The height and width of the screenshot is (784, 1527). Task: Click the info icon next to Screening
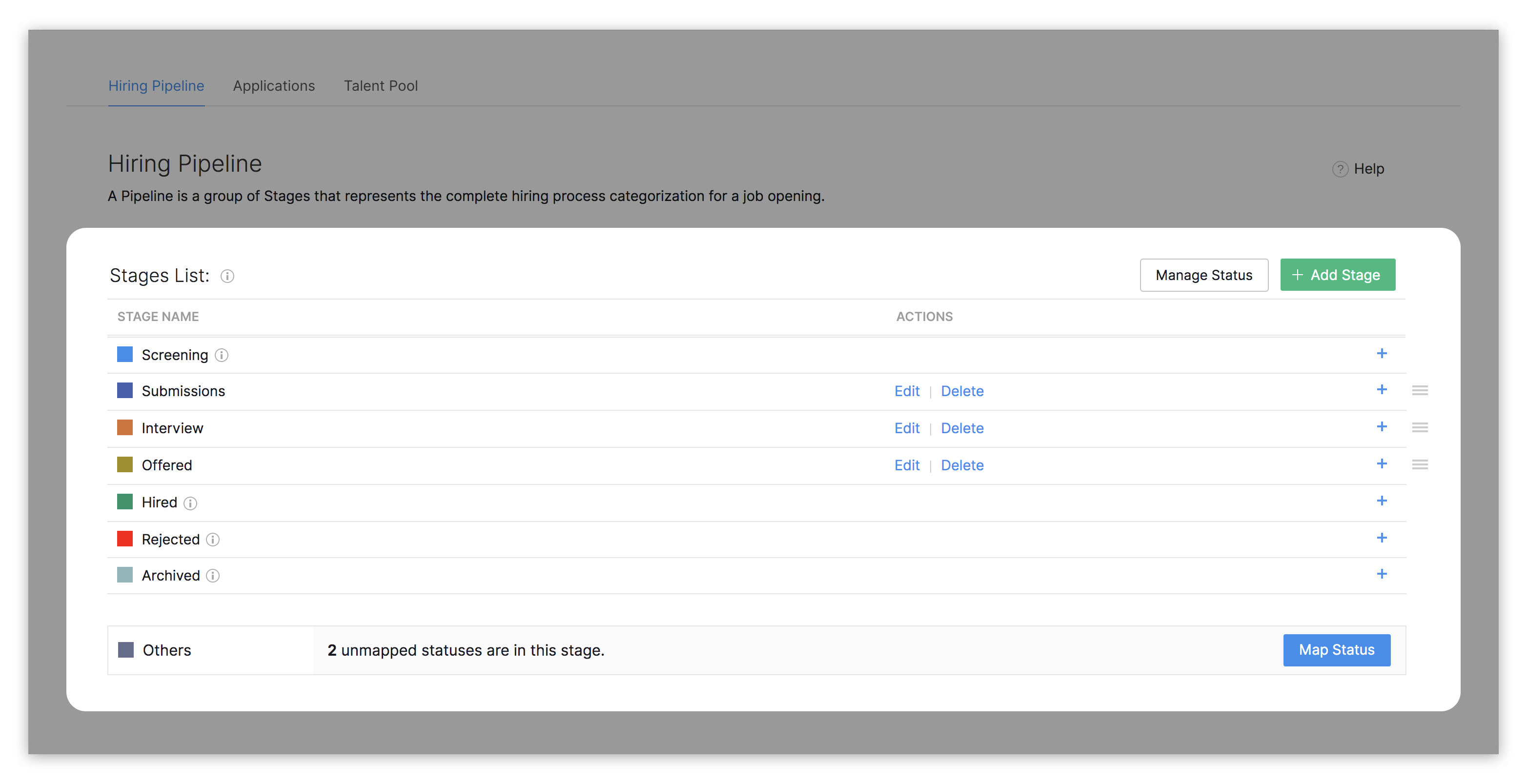(221, 355)
